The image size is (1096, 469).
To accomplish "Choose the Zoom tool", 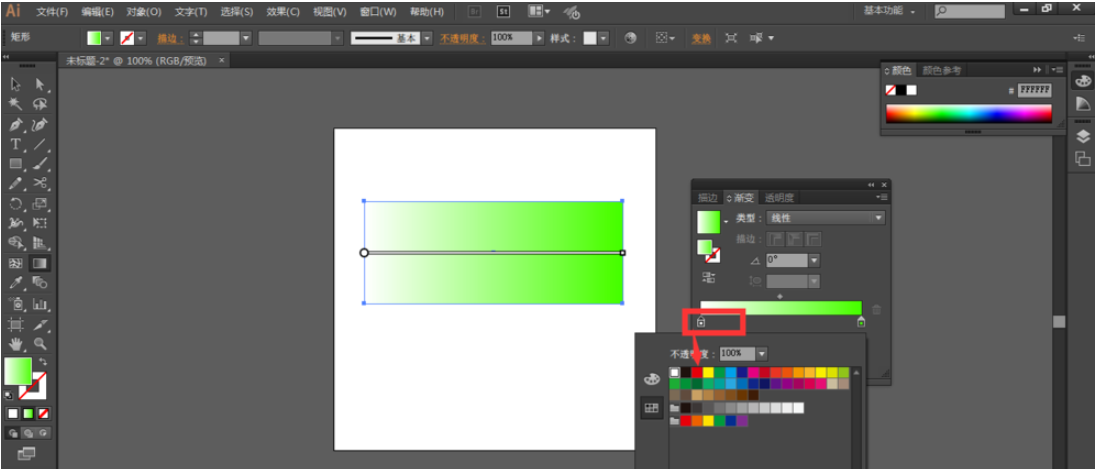I will click(x=40, y=343).
